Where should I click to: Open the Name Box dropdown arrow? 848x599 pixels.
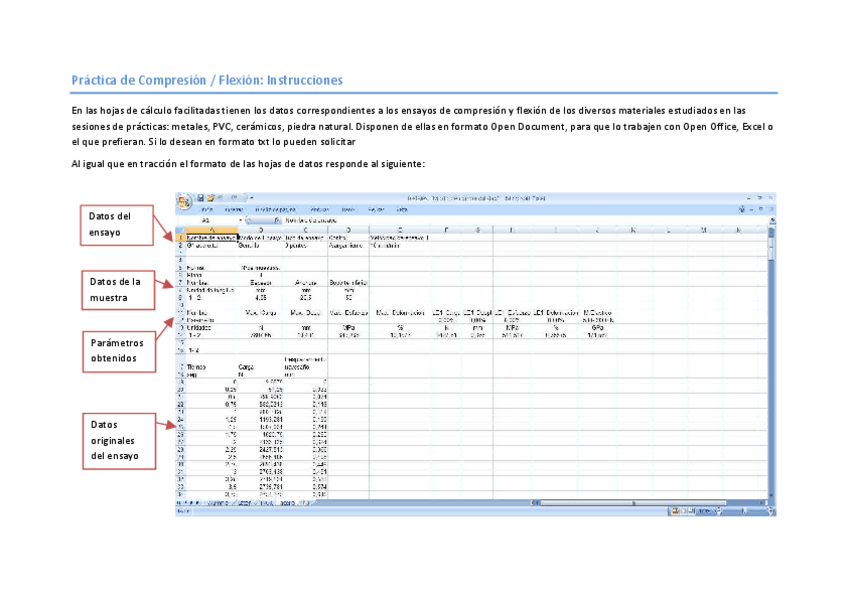click(241, 221)
